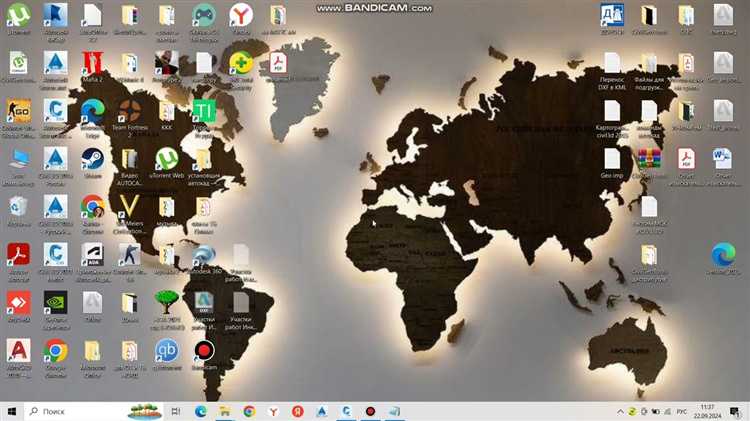
Task: Open the green tree icon shortcut
Action: tap(166, 310)
